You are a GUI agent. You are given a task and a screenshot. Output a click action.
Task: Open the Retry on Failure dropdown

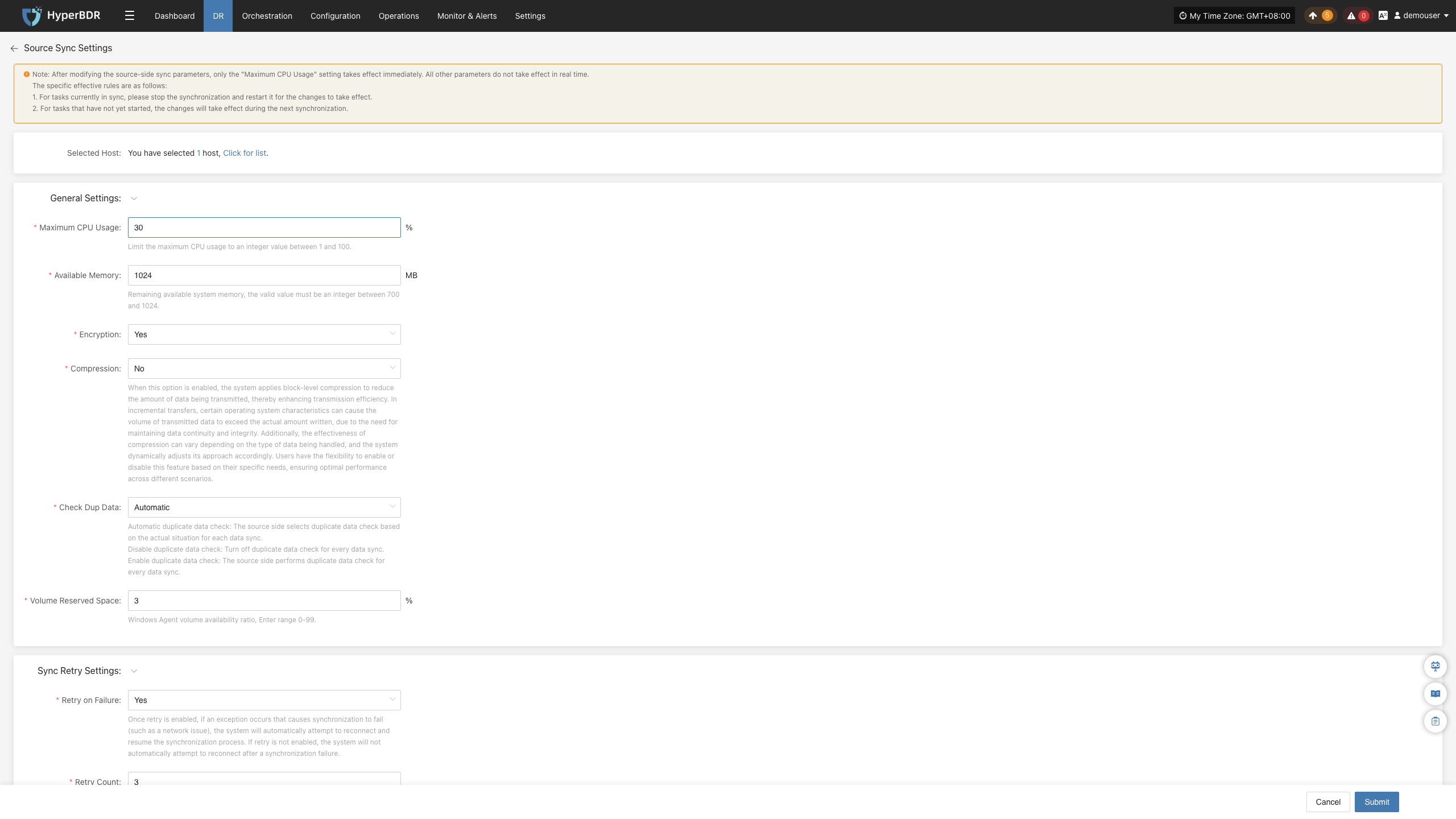264,700
